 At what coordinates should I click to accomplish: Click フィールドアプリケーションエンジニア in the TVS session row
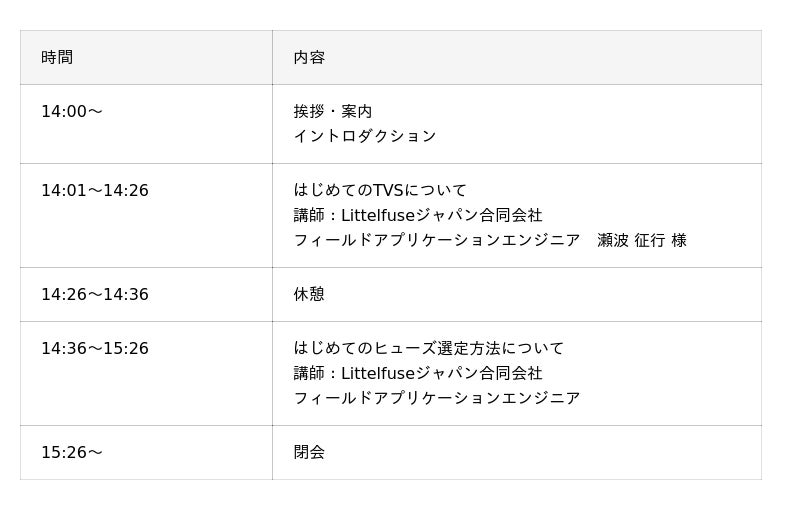coord(437,240)
